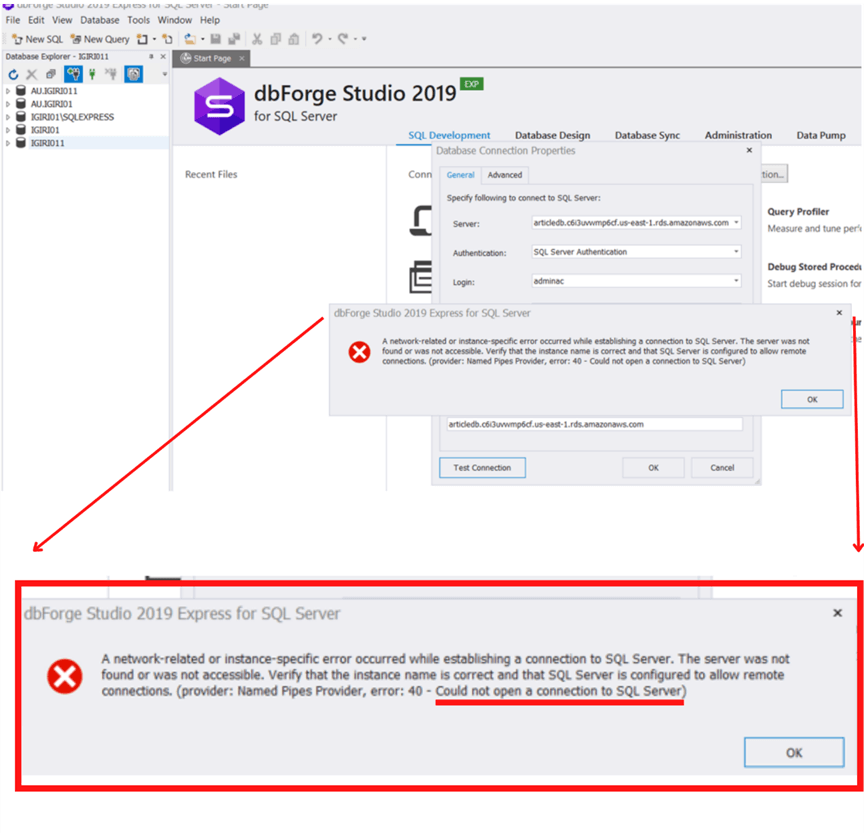
Task: Open the Window menu
Action: pos(175,20)
